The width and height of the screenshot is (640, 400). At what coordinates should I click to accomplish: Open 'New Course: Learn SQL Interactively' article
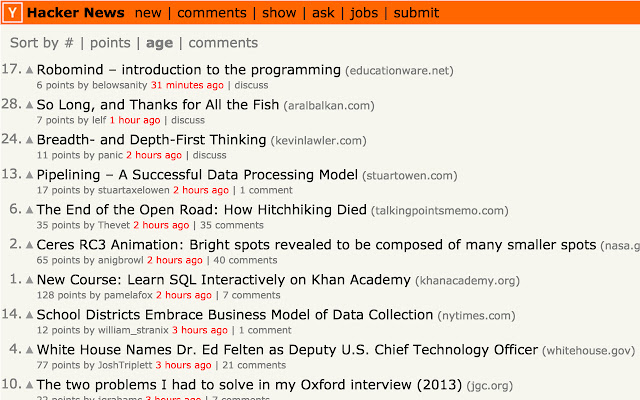pyautogui.click(x=222, y=280)
